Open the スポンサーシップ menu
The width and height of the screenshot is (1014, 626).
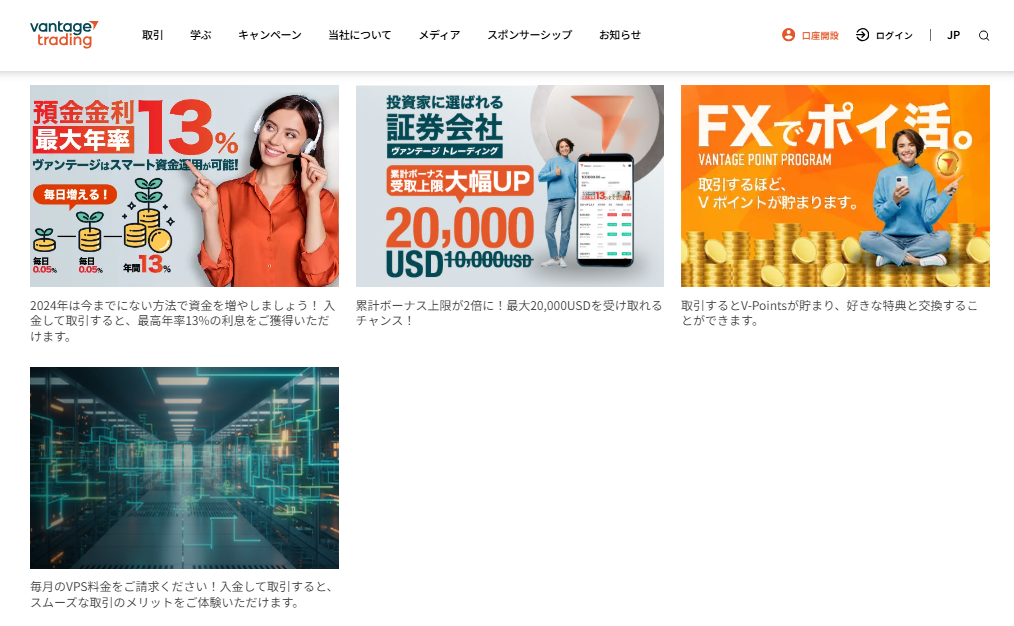point(530,35)
